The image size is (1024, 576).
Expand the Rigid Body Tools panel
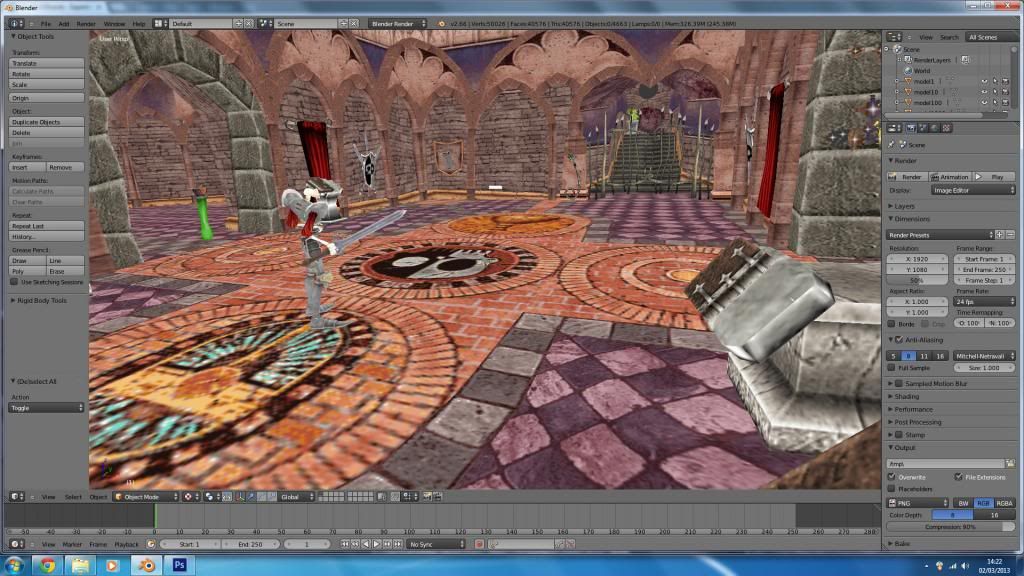coord(41,300)
